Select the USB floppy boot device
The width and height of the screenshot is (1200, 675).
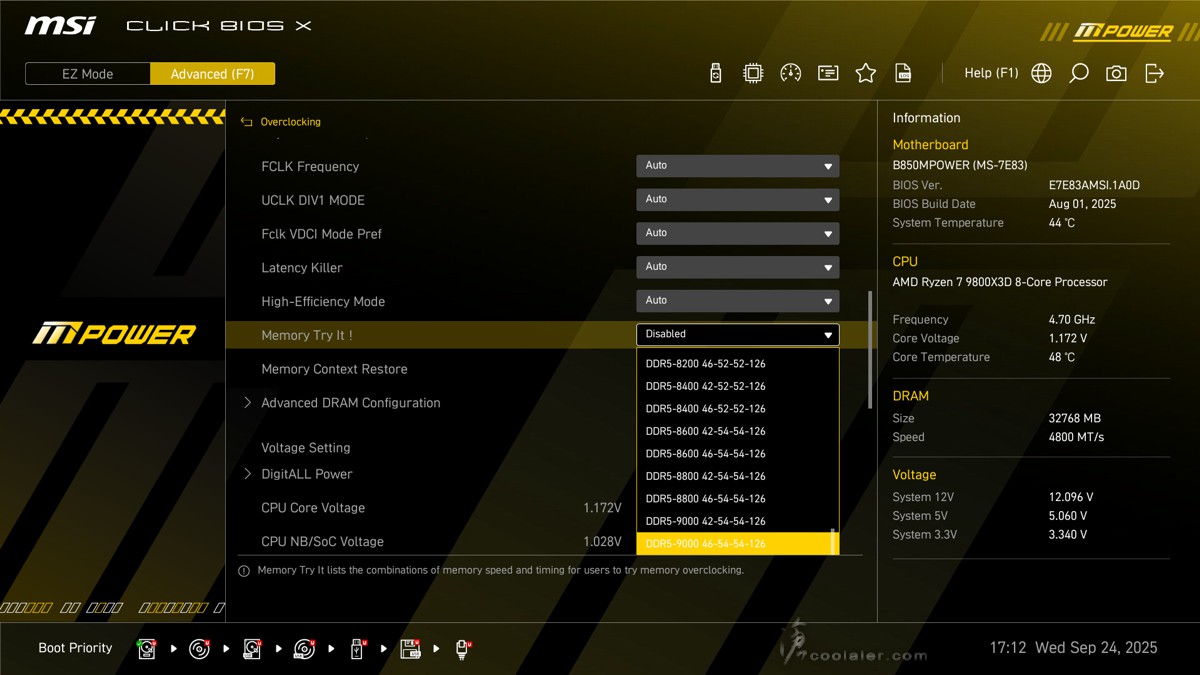(410, 649)
